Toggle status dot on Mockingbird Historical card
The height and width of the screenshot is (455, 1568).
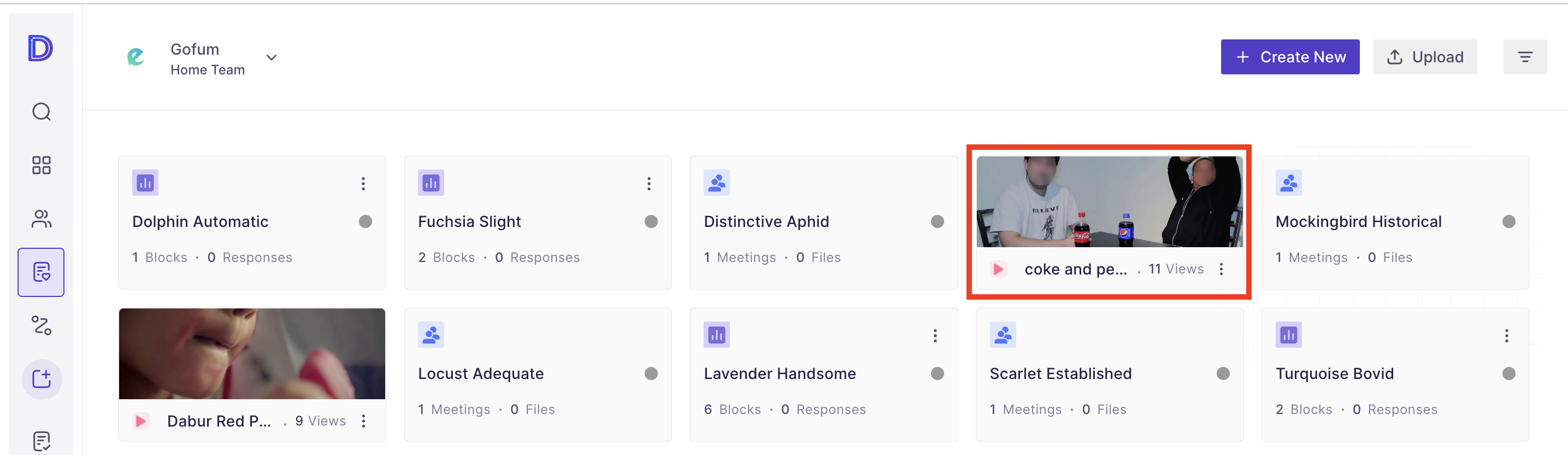coord(1508,221)
